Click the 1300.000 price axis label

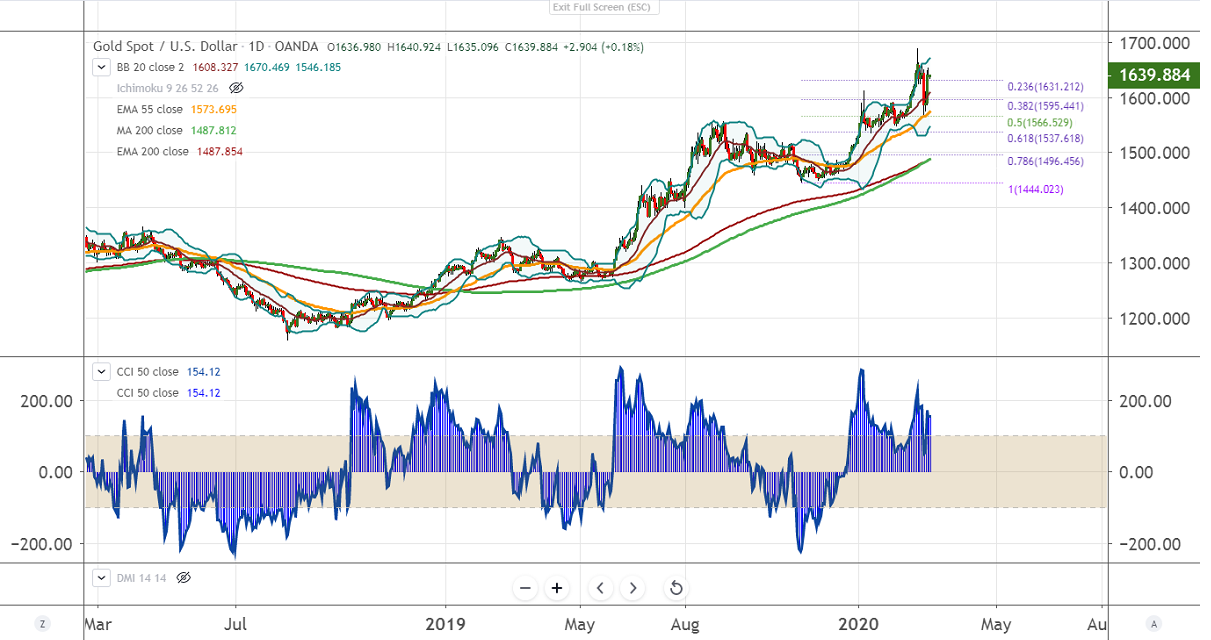[x=1154, y=264]
